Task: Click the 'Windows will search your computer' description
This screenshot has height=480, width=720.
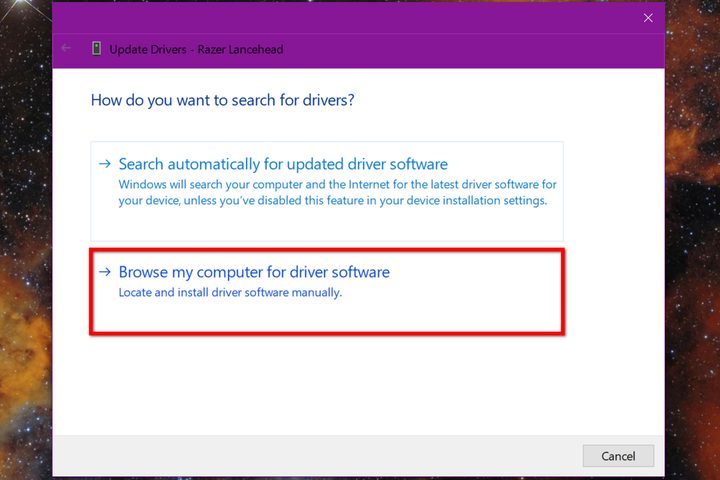Action: [338, 192]
